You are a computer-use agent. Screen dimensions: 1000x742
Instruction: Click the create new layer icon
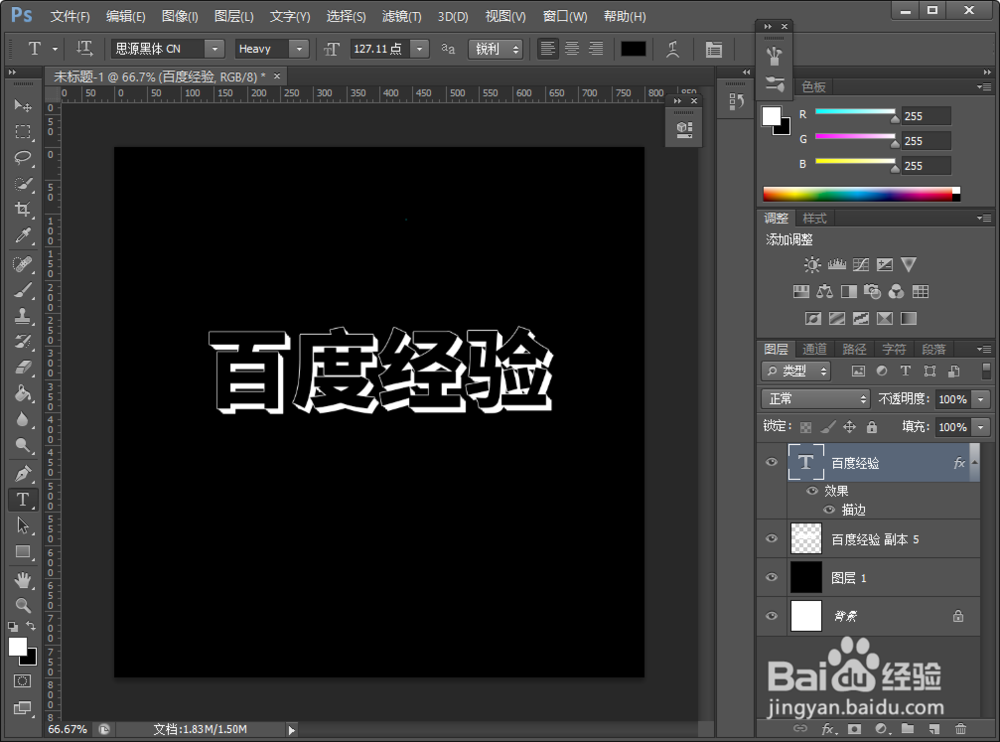[x=934, y=729]
